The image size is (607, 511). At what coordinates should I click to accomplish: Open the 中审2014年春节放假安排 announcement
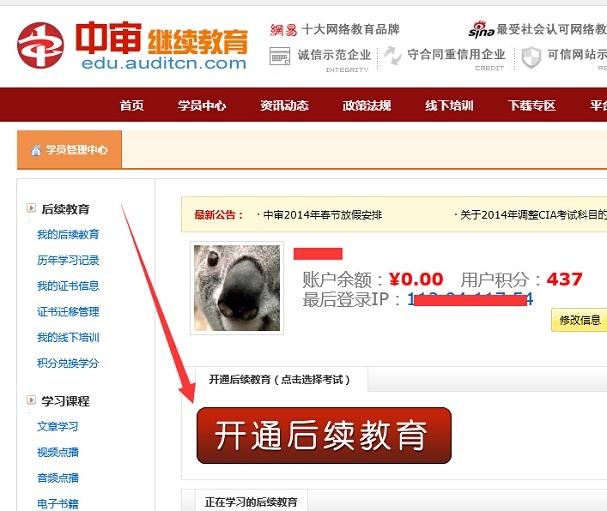click(322, 215)
